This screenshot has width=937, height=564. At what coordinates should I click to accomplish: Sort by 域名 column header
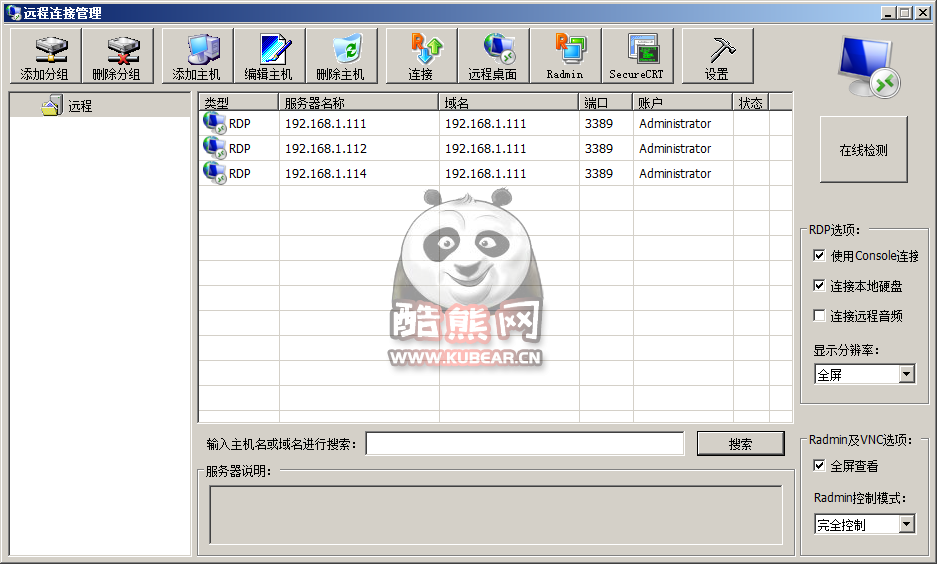509,103
